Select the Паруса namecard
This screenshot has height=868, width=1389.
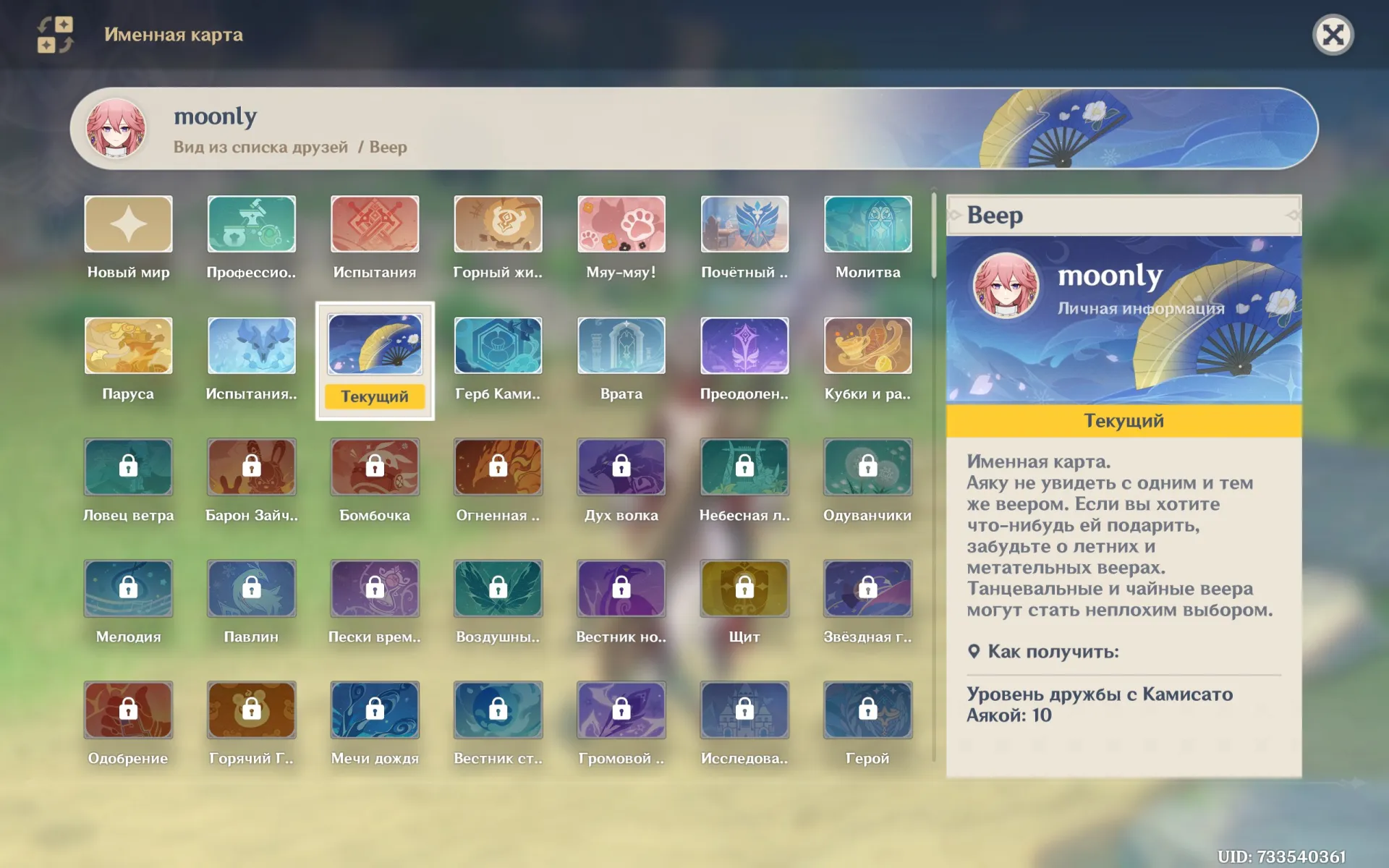(x=128, y=346)
